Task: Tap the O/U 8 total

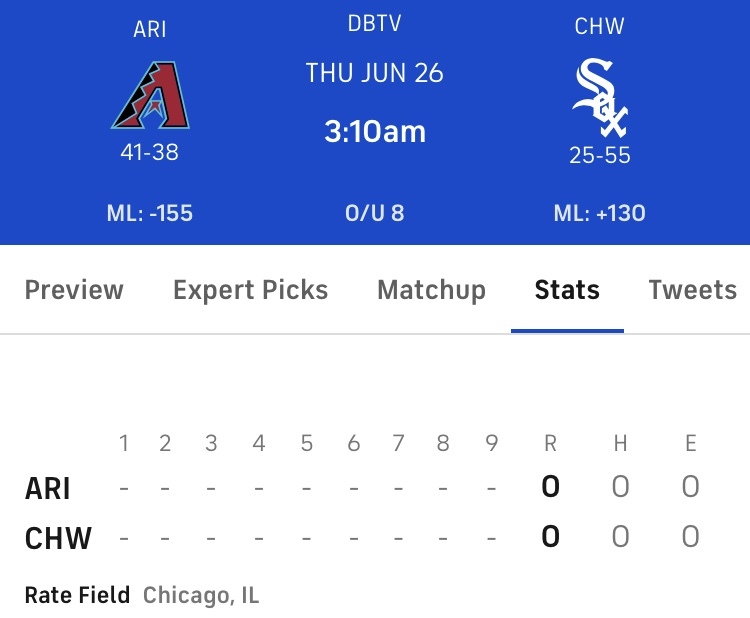Action: [375, 213]
